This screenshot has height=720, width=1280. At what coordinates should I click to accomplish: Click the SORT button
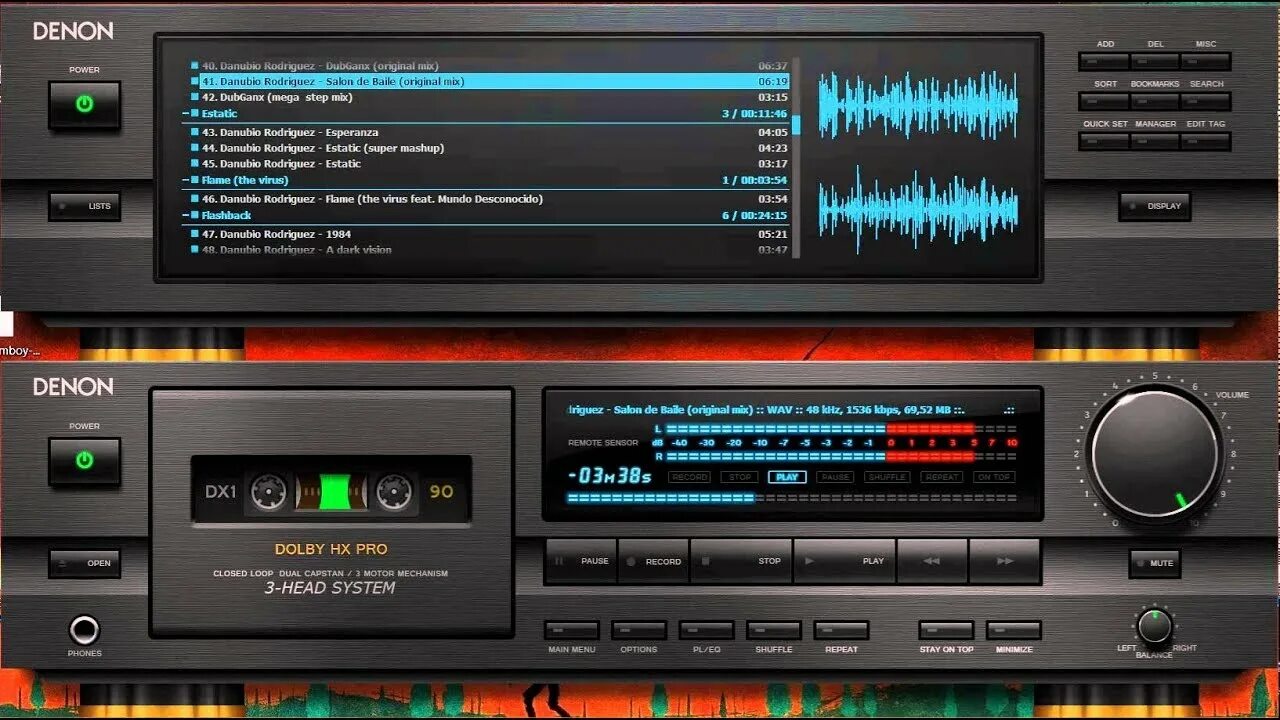click(1104, 101)
